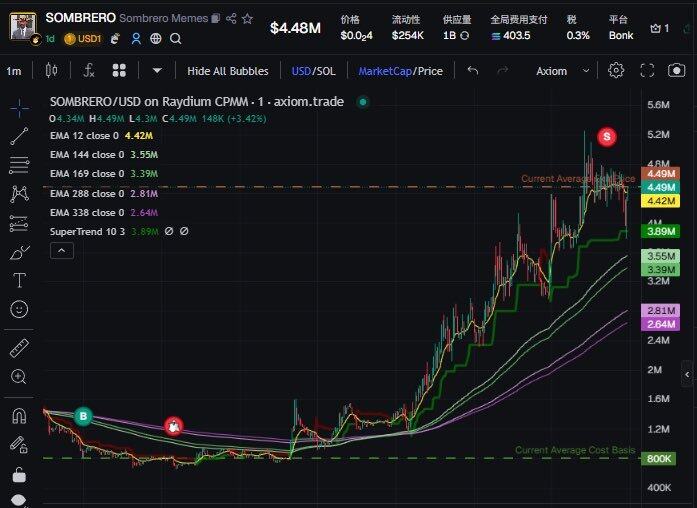Image resolution: width=697 pixels, height=508 pixels.
Task: Open the emoji sticker tool
Action: [x=19, y=309]
